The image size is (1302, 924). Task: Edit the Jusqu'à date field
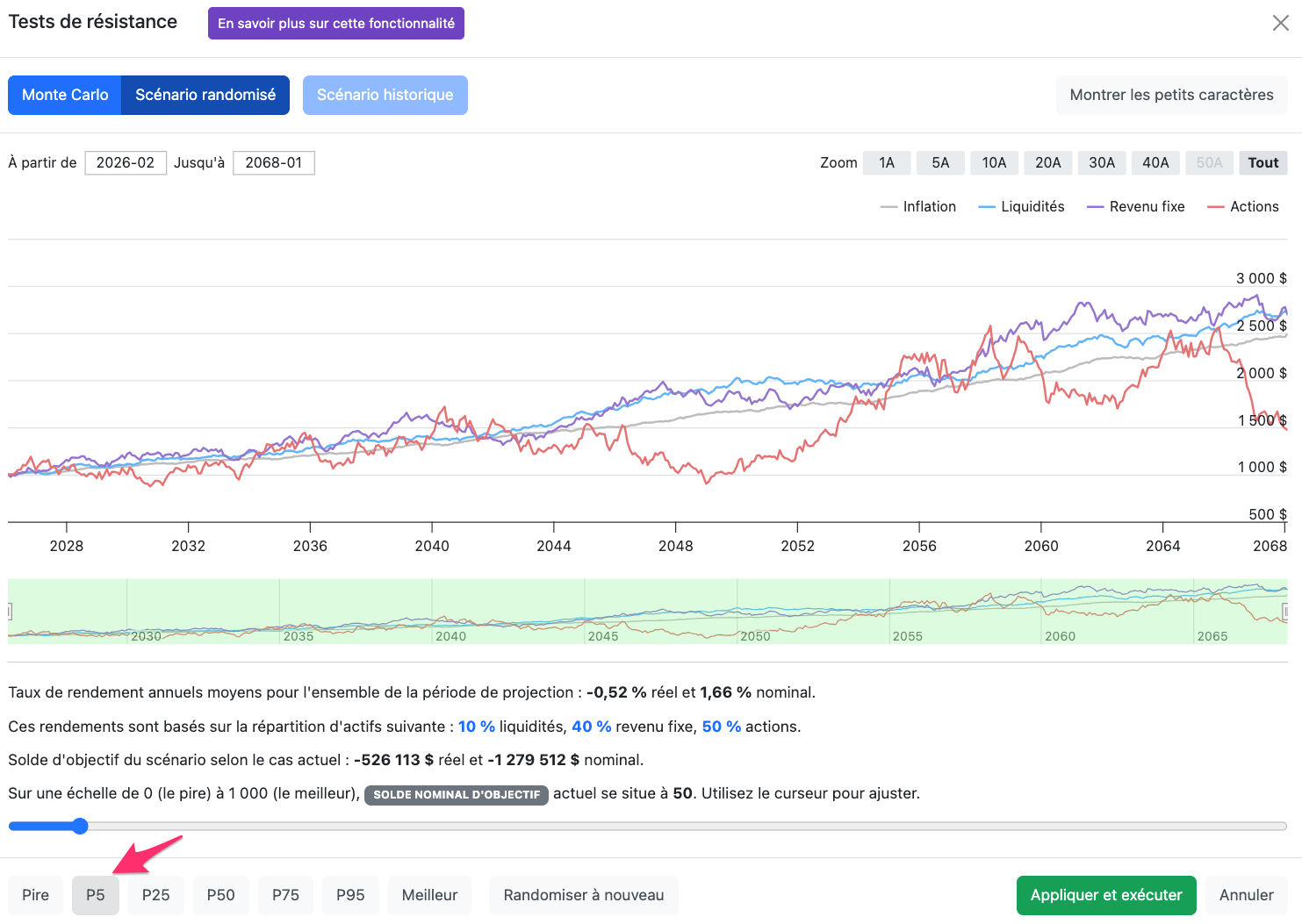274,163
